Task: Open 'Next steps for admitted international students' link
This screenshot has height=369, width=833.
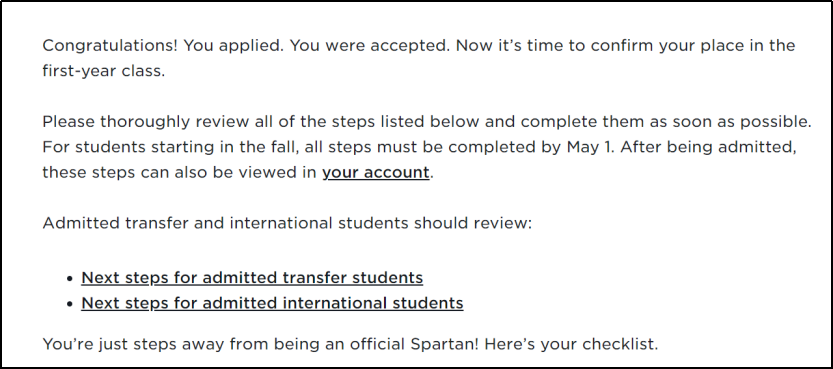Action: coord(272,303)
